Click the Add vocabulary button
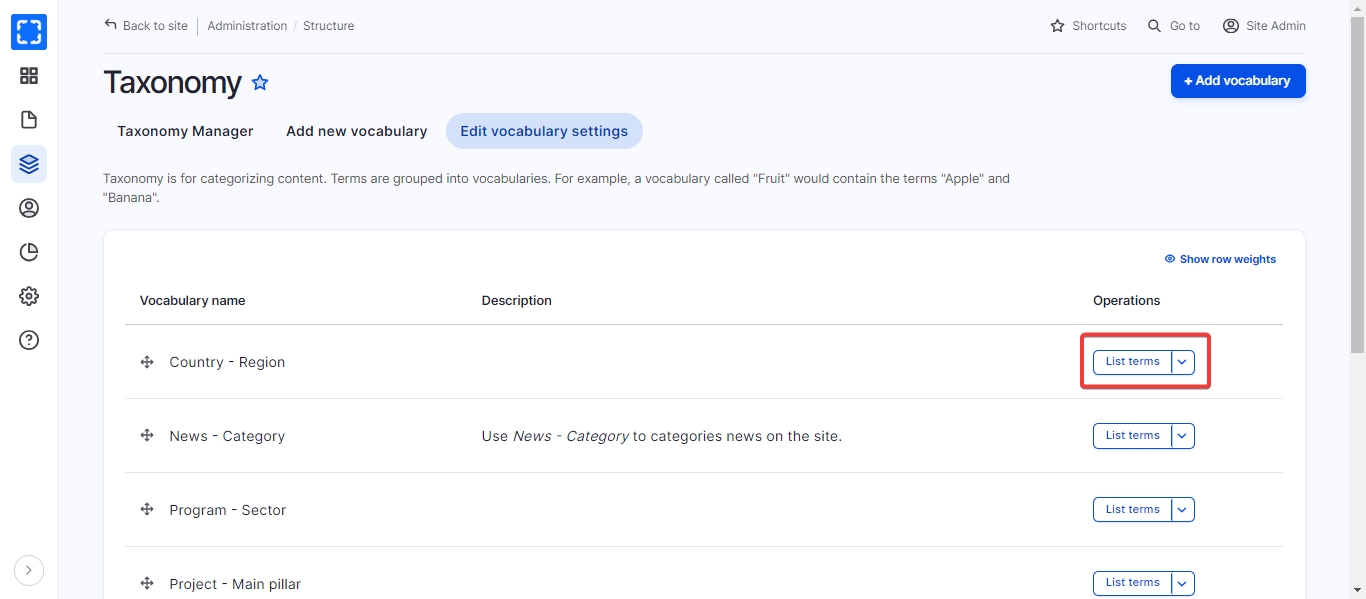The width and height of the screenshot is (1366, 599). click(1237, 81)
